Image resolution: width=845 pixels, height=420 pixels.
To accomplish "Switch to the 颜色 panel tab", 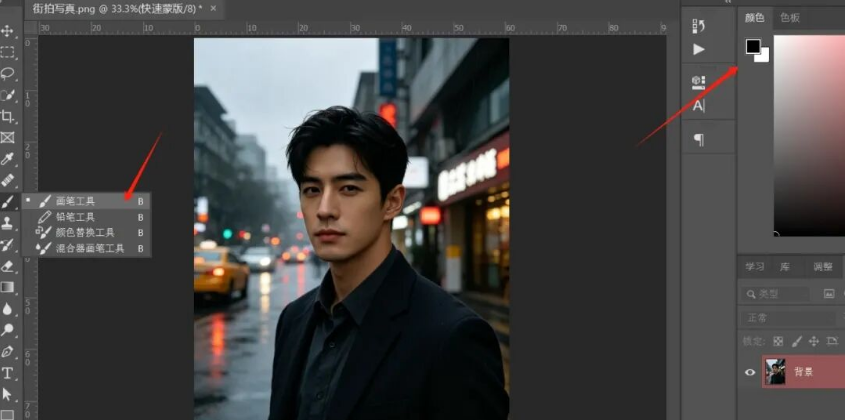I will (x=754, y=18).
